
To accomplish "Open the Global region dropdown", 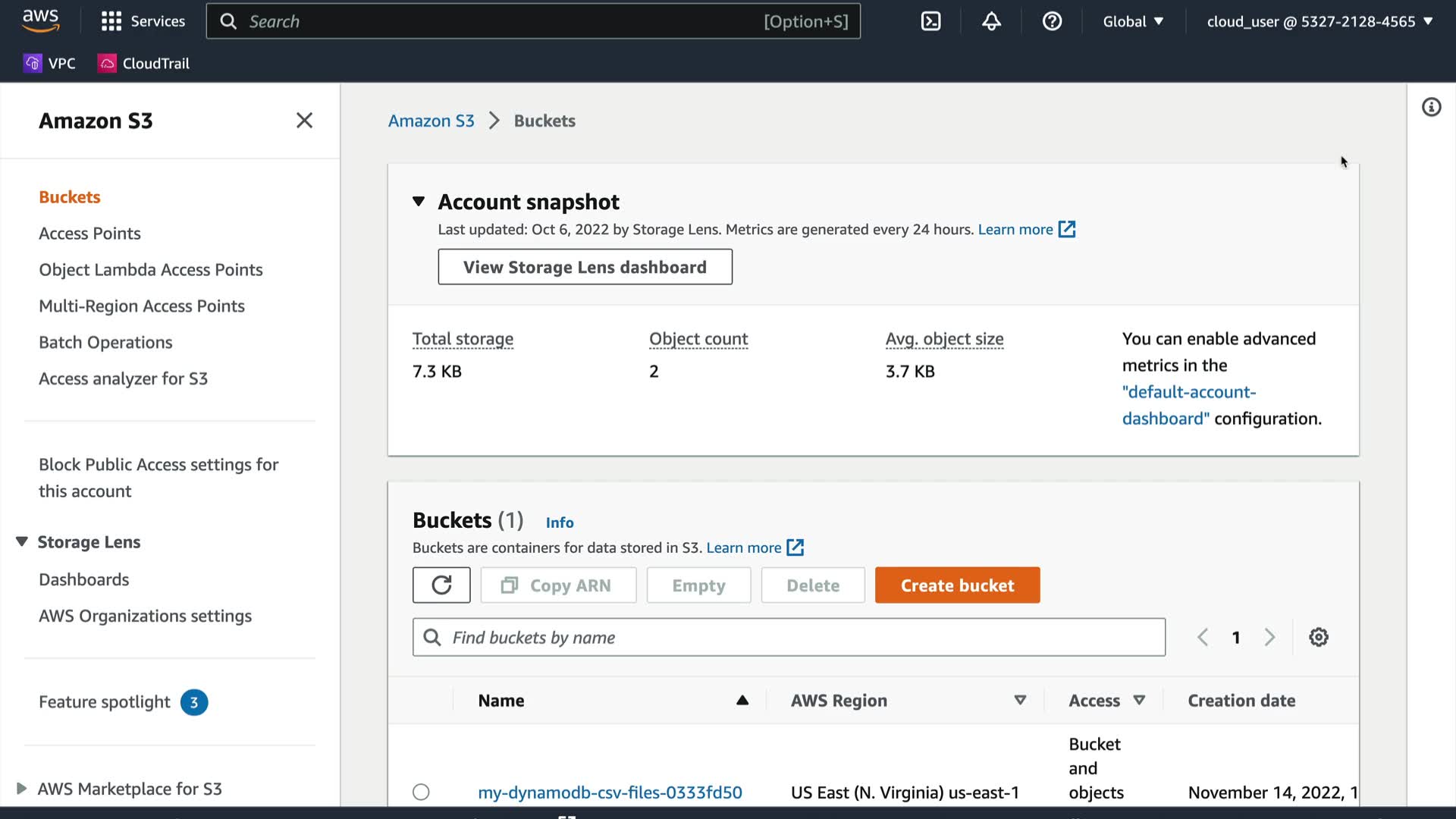I will [x=1133, y=21].
